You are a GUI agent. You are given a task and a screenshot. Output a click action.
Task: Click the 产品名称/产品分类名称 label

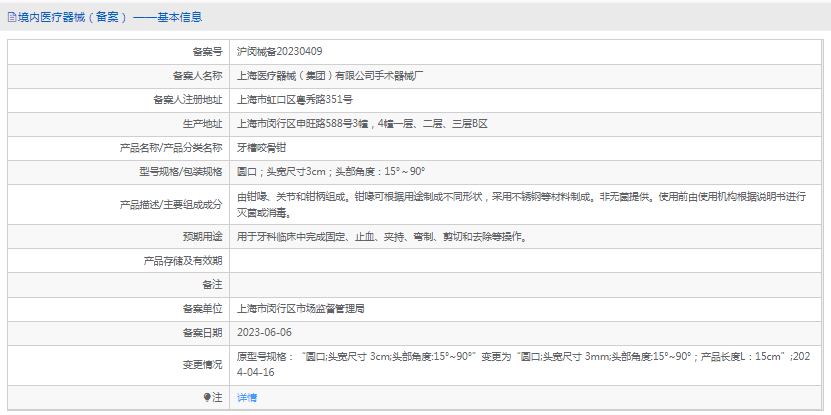[171, 148]
